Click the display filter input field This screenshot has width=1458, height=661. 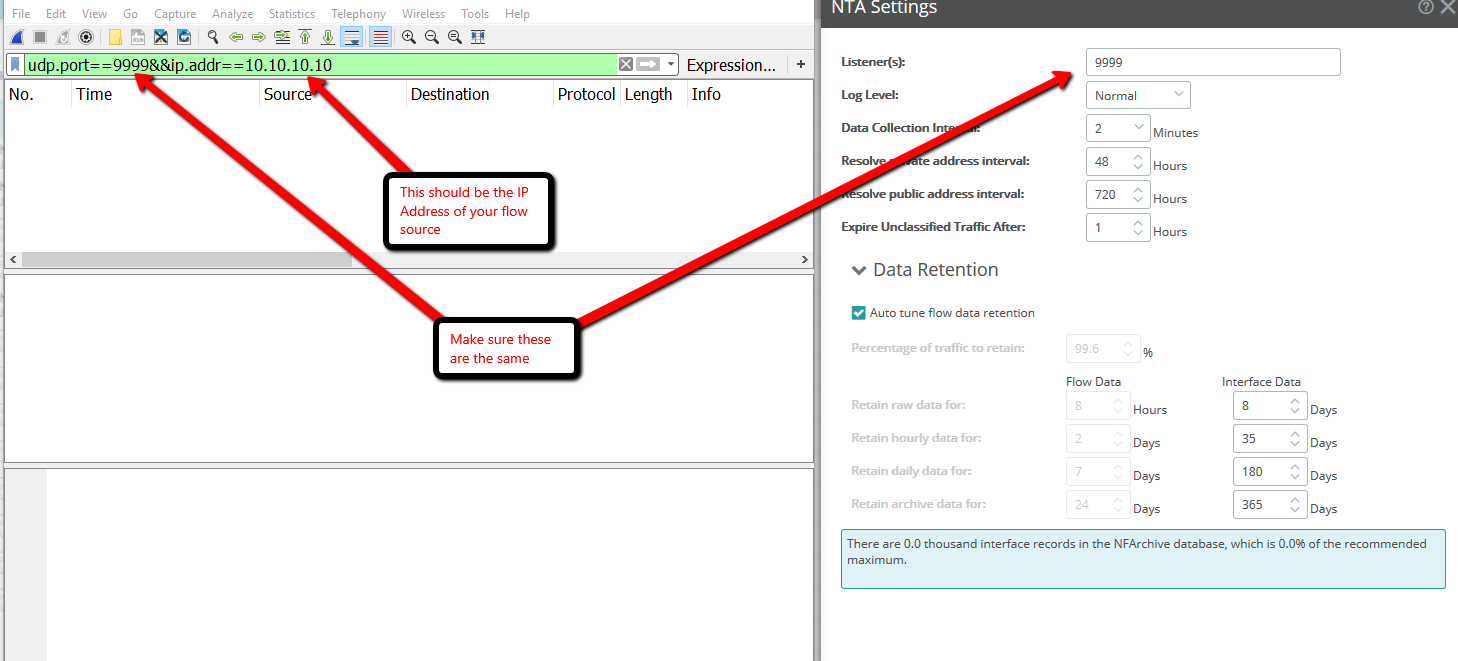(320, 65)
